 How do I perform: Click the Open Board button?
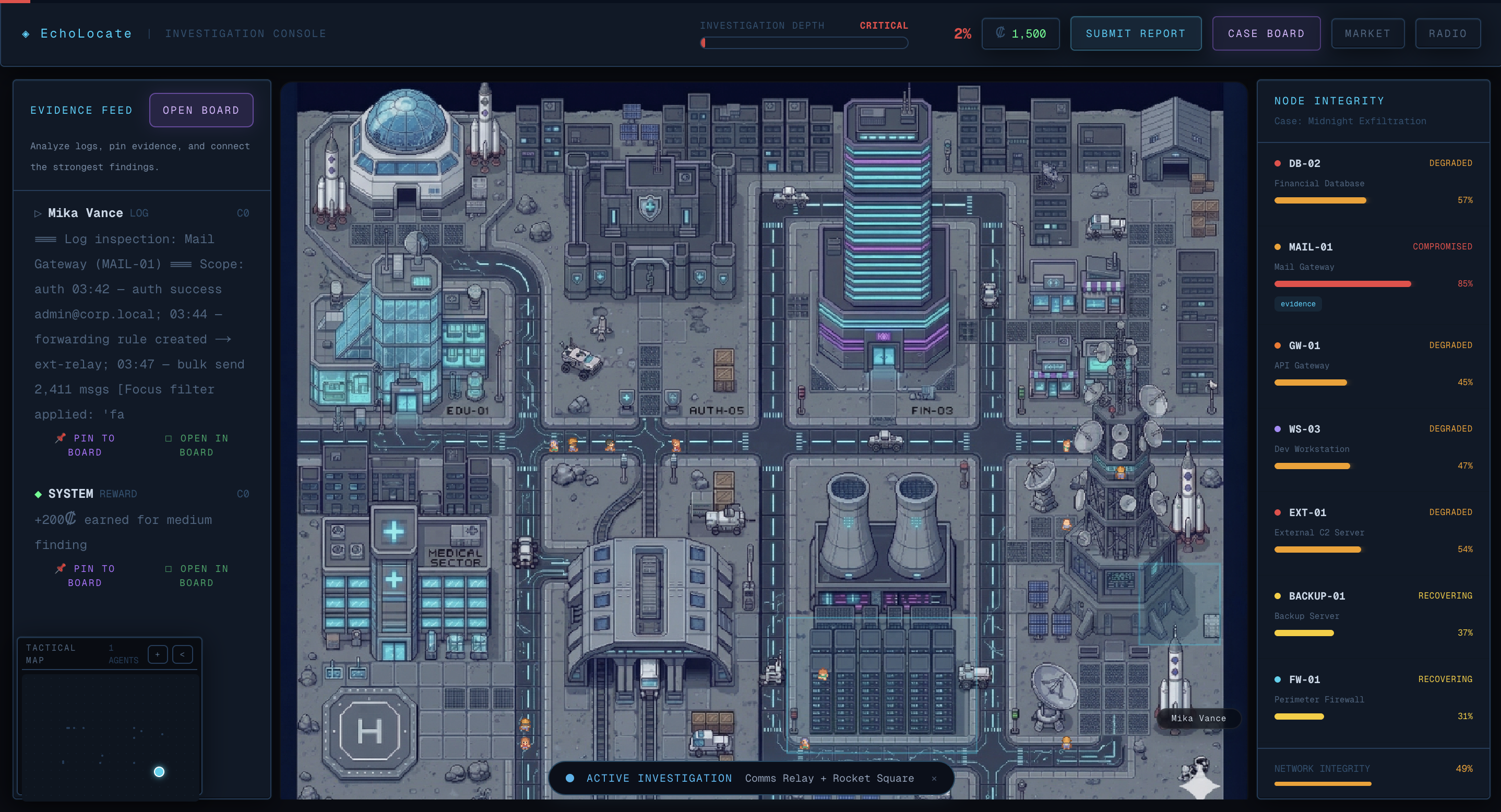pyautogui.click(x=201, y=110)
